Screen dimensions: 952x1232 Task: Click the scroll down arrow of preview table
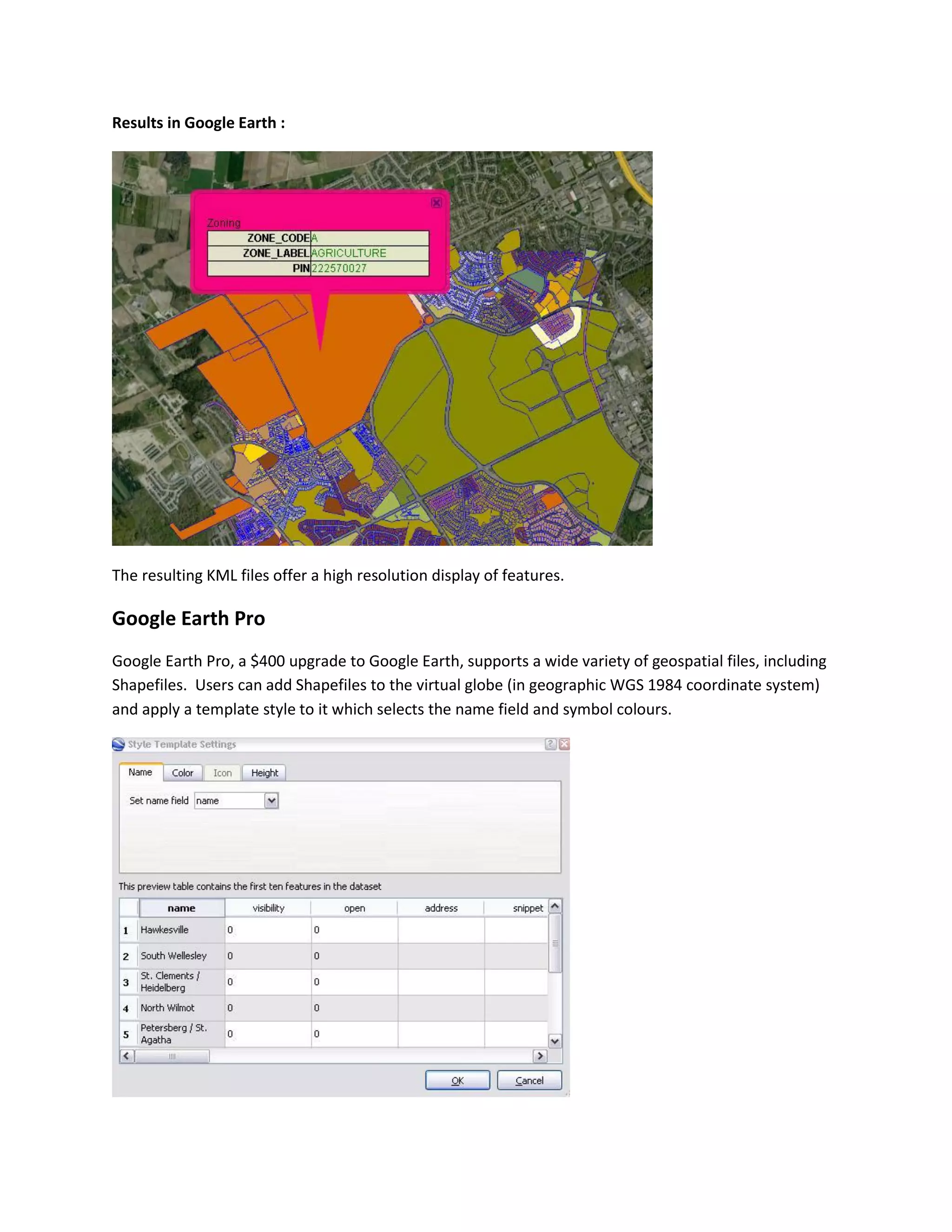pos(555,1041)
